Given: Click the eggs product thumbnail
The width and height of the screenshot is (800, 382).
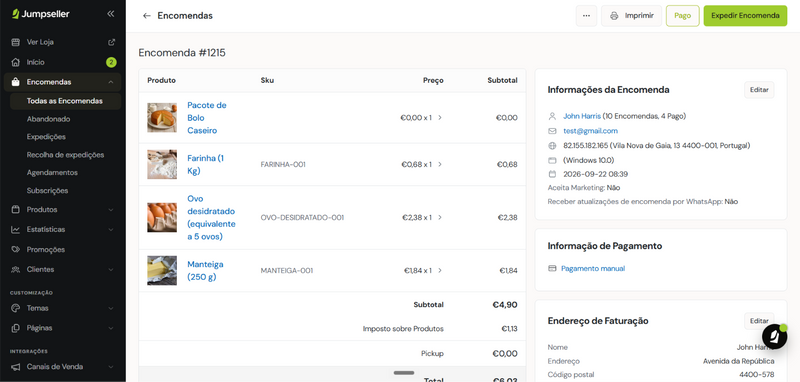Looking at the screenshot, I should click(162, 217).
